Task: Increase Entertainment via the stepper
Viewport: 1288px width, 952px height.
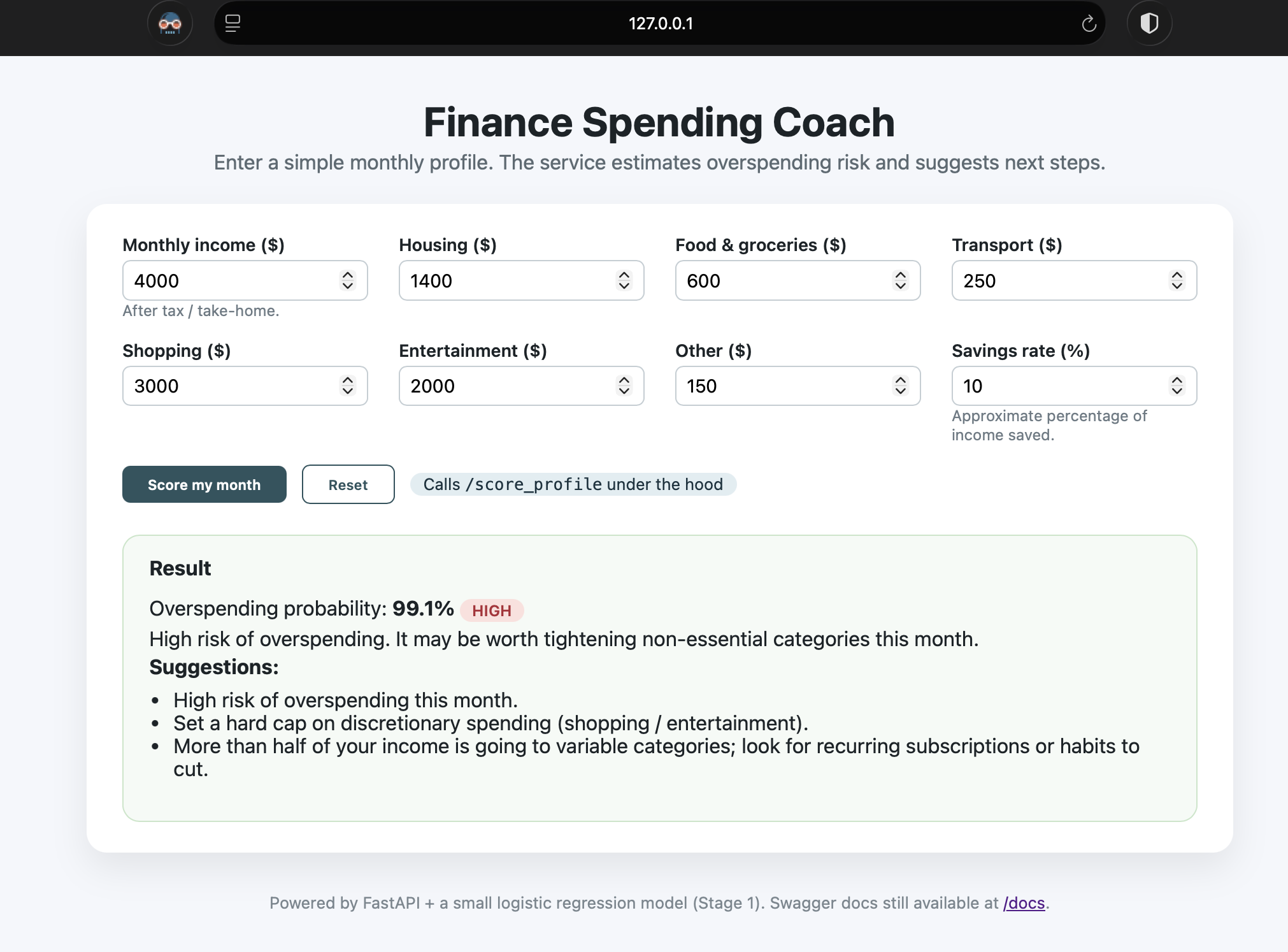Action: tap(623, 380)
